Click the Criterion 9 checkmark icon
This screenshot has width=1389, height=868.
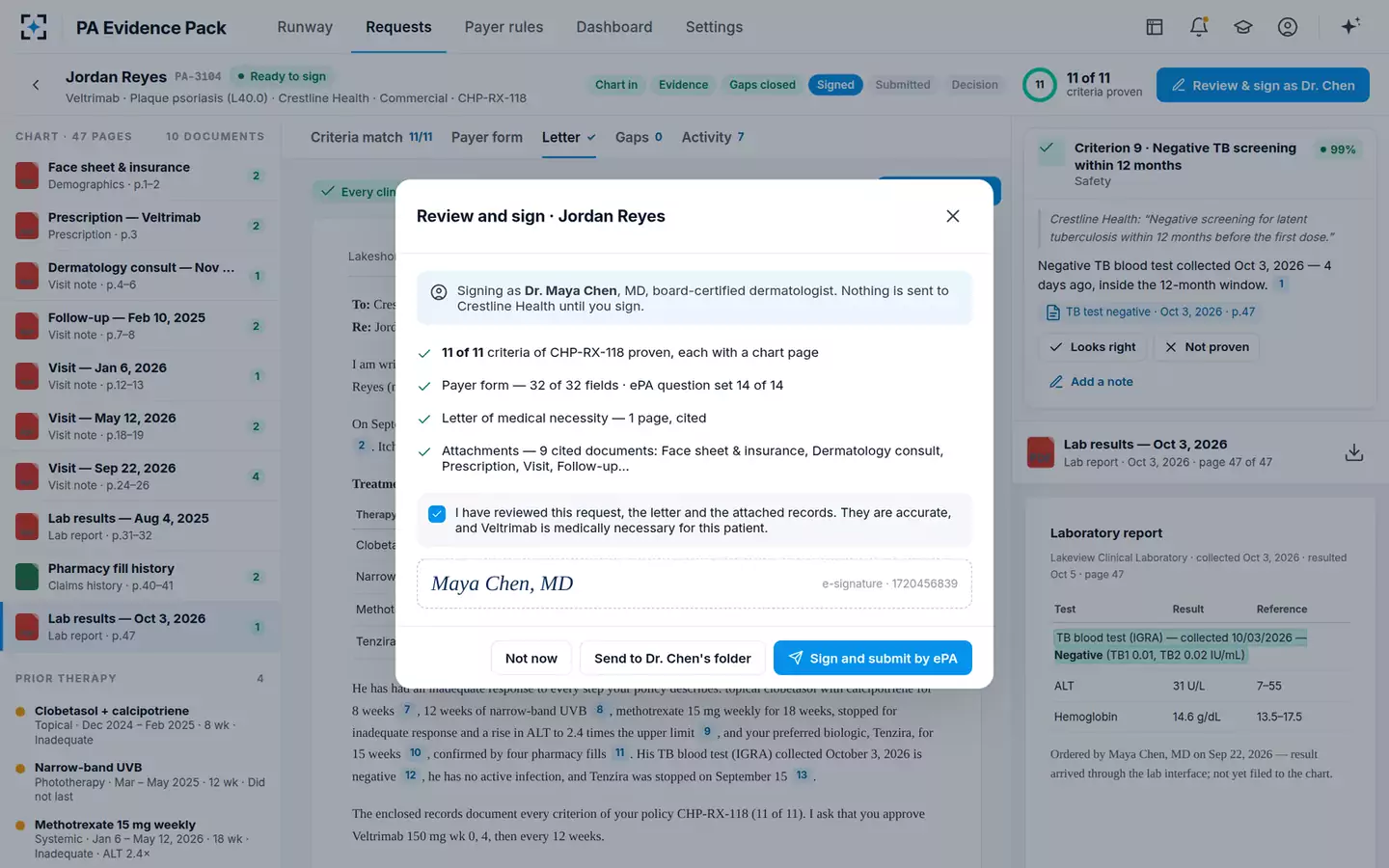point(1047,149)
